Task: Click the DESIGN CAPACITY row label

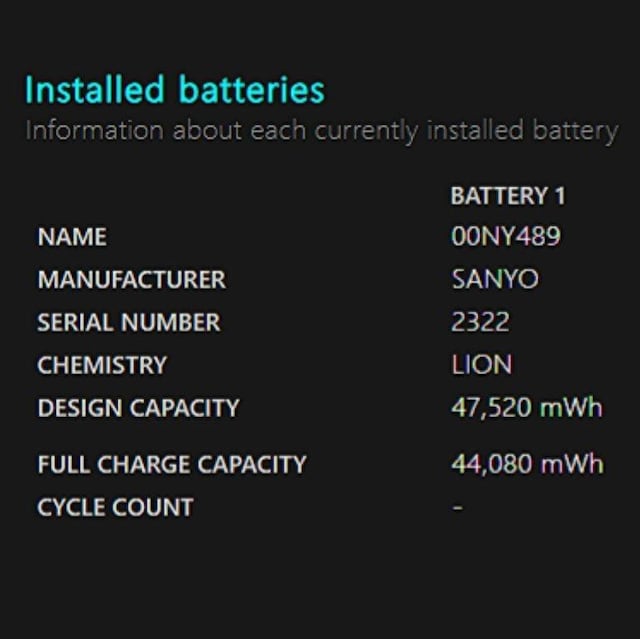Action: 138,408
